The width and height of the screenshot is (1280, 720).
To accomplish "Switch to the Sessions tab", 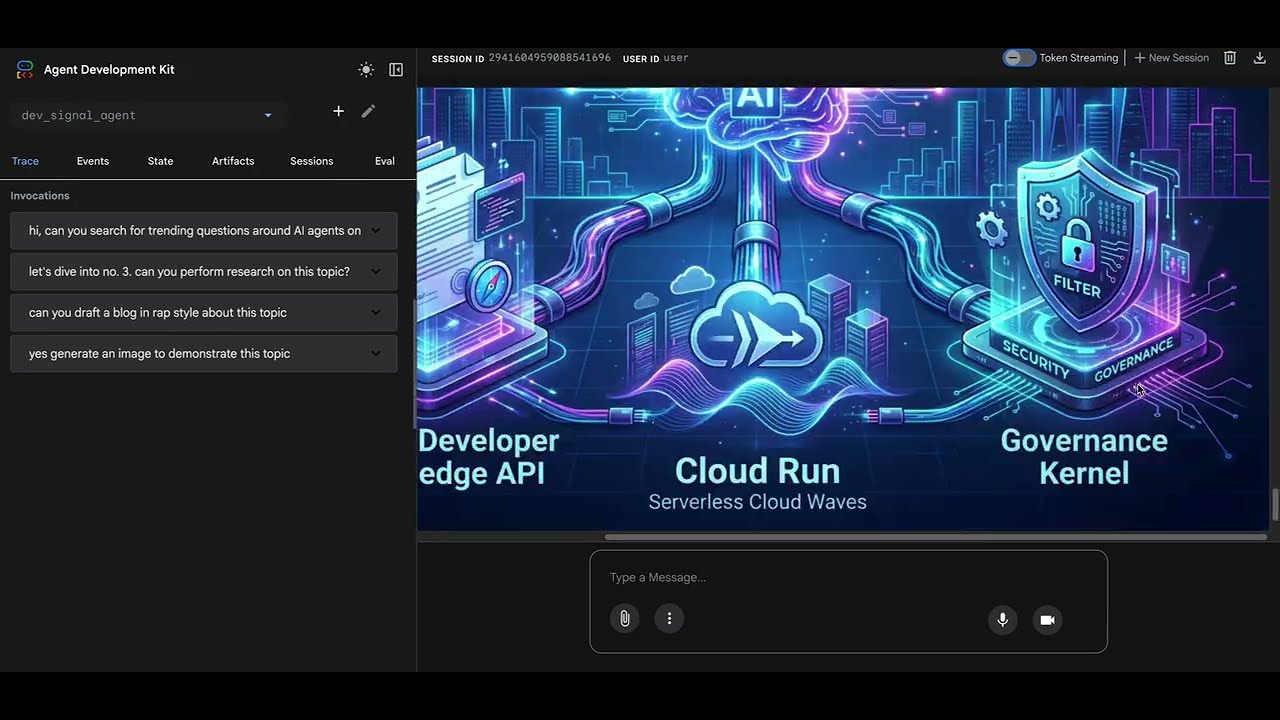I will pyautogui.click(x=312, y=161).
